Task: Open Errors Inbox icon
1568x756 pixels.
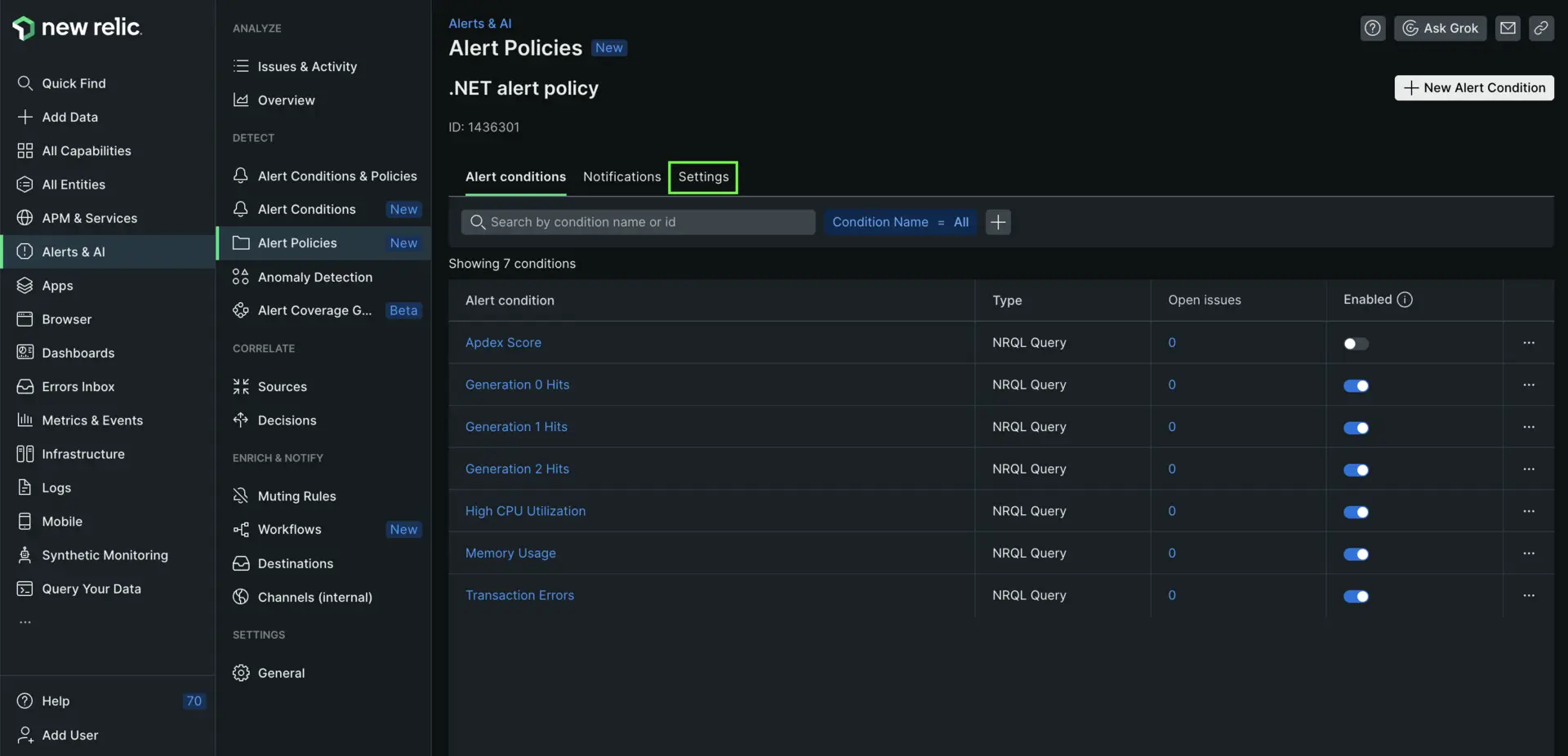Action: [24, 386]
